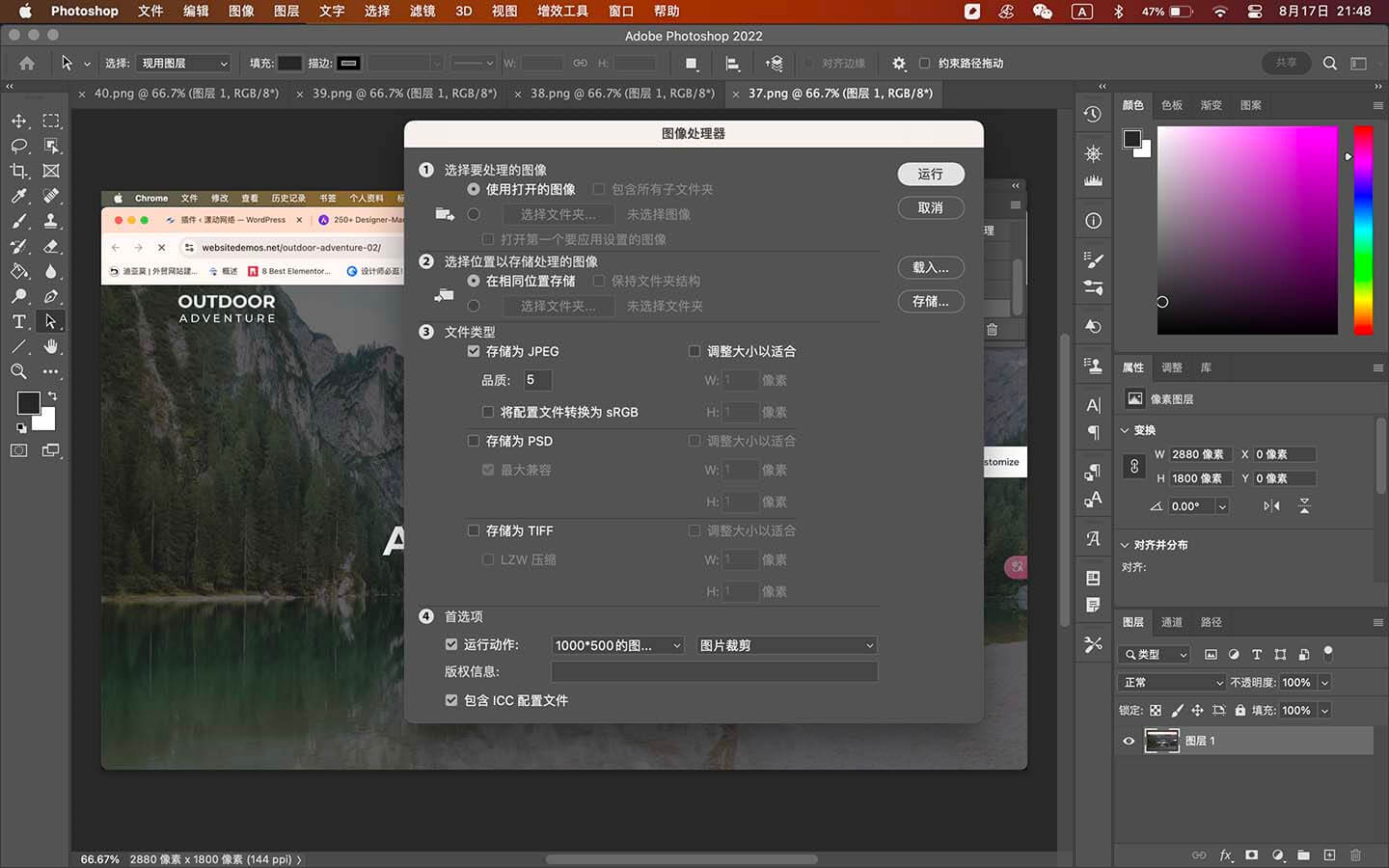Select the Frame tool

click(51, 171)
